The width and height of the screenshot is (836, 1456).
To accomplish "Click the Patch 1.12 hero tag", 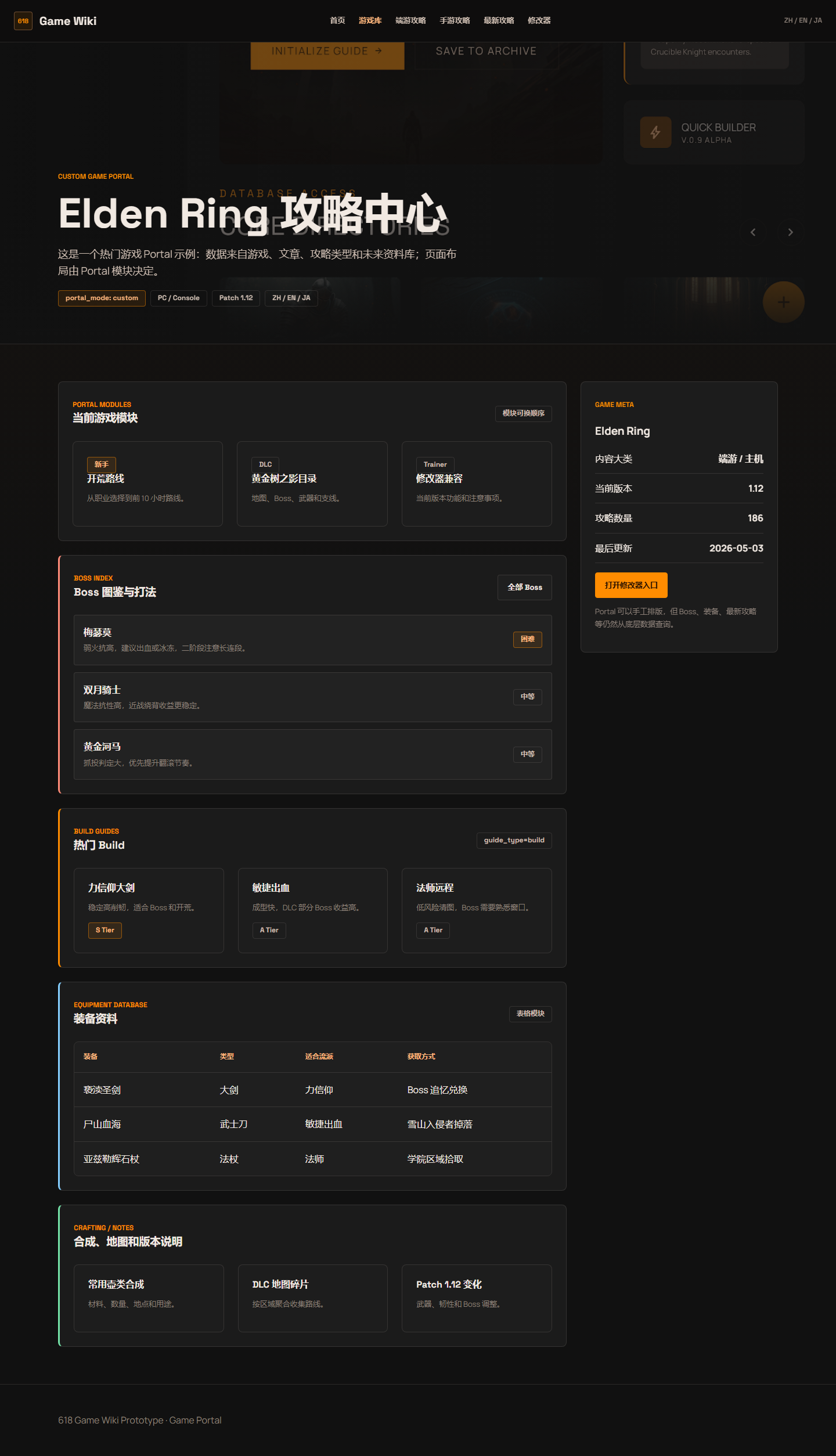I will click(236, 298).
